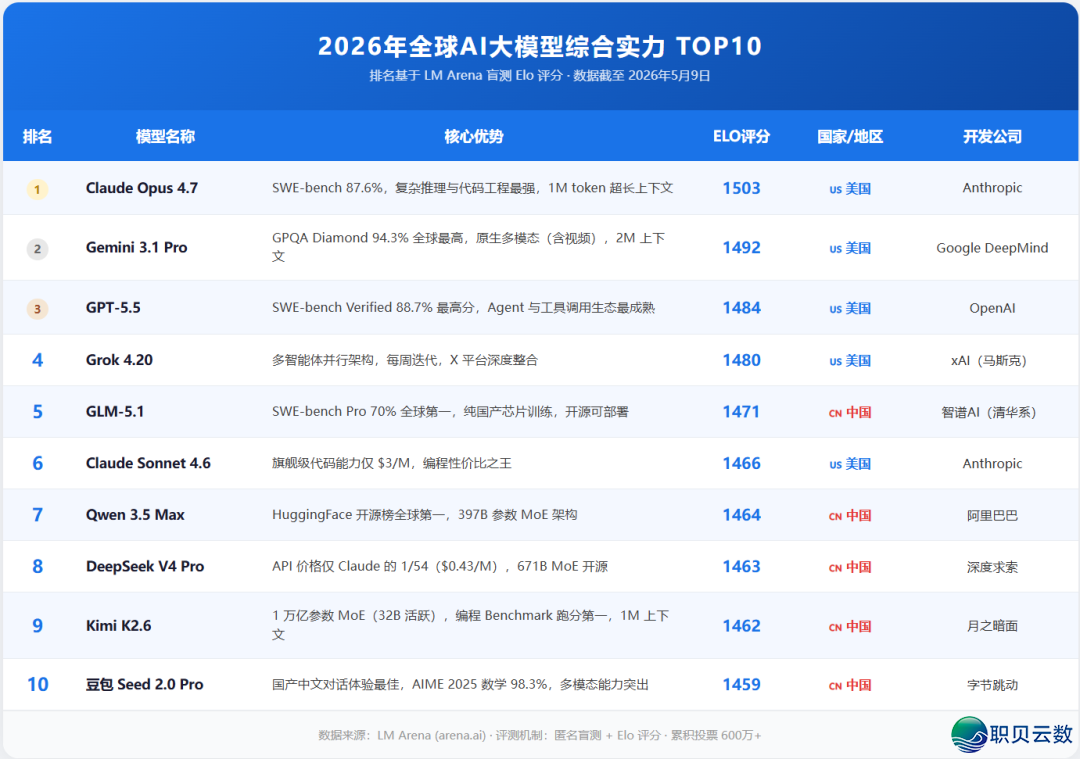The width and height of the screenshot is (1080, 759).
Task: Click model name Gemini 3.1 Pro
Action: click(x=136, y=247)
